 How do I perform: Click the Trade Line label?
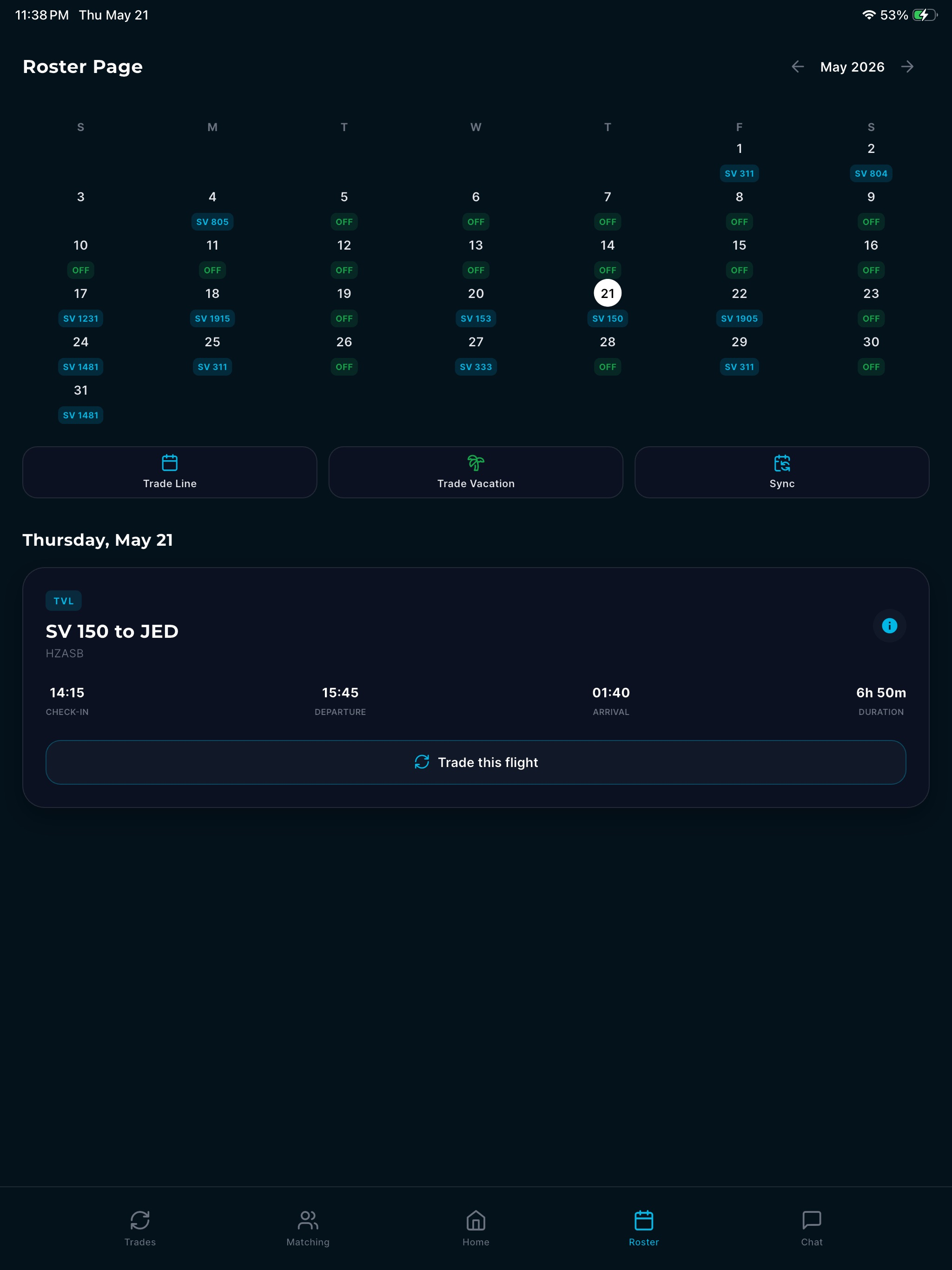(169, 483)
